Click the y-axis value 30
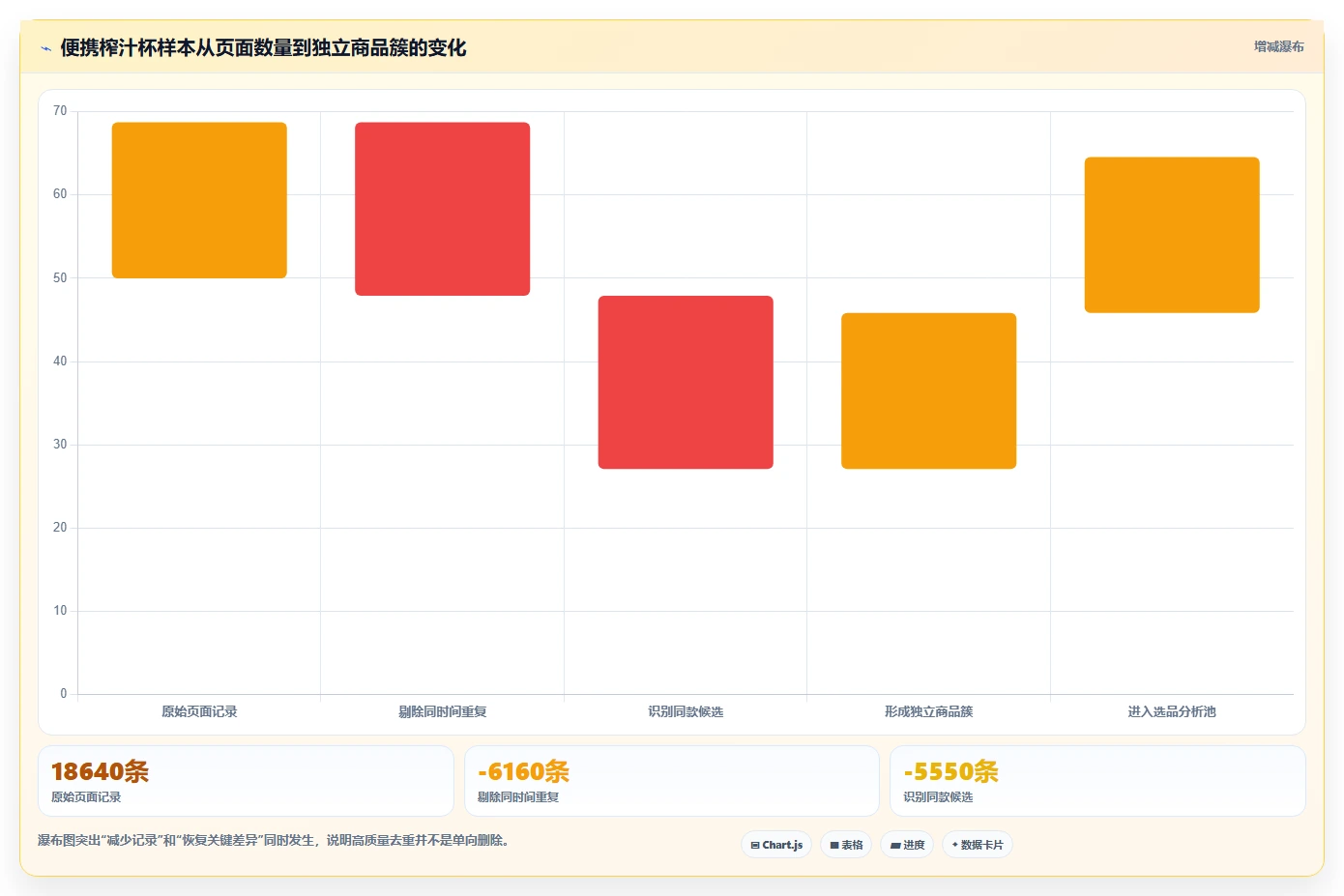The image size is (1344, 896). pyautogui.click(x=60, y=445)
